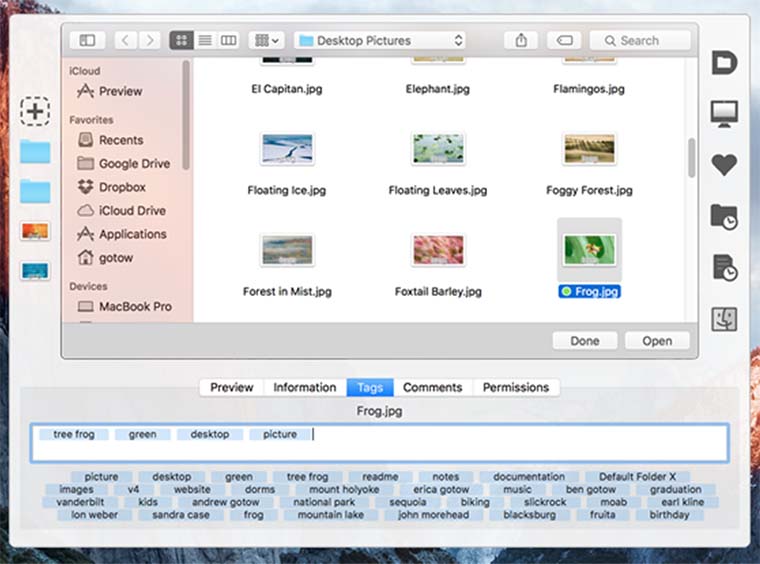The width and height of the screenshot is (760, 564).
Task: Go back to previous folder
Action: pos(126,40)
